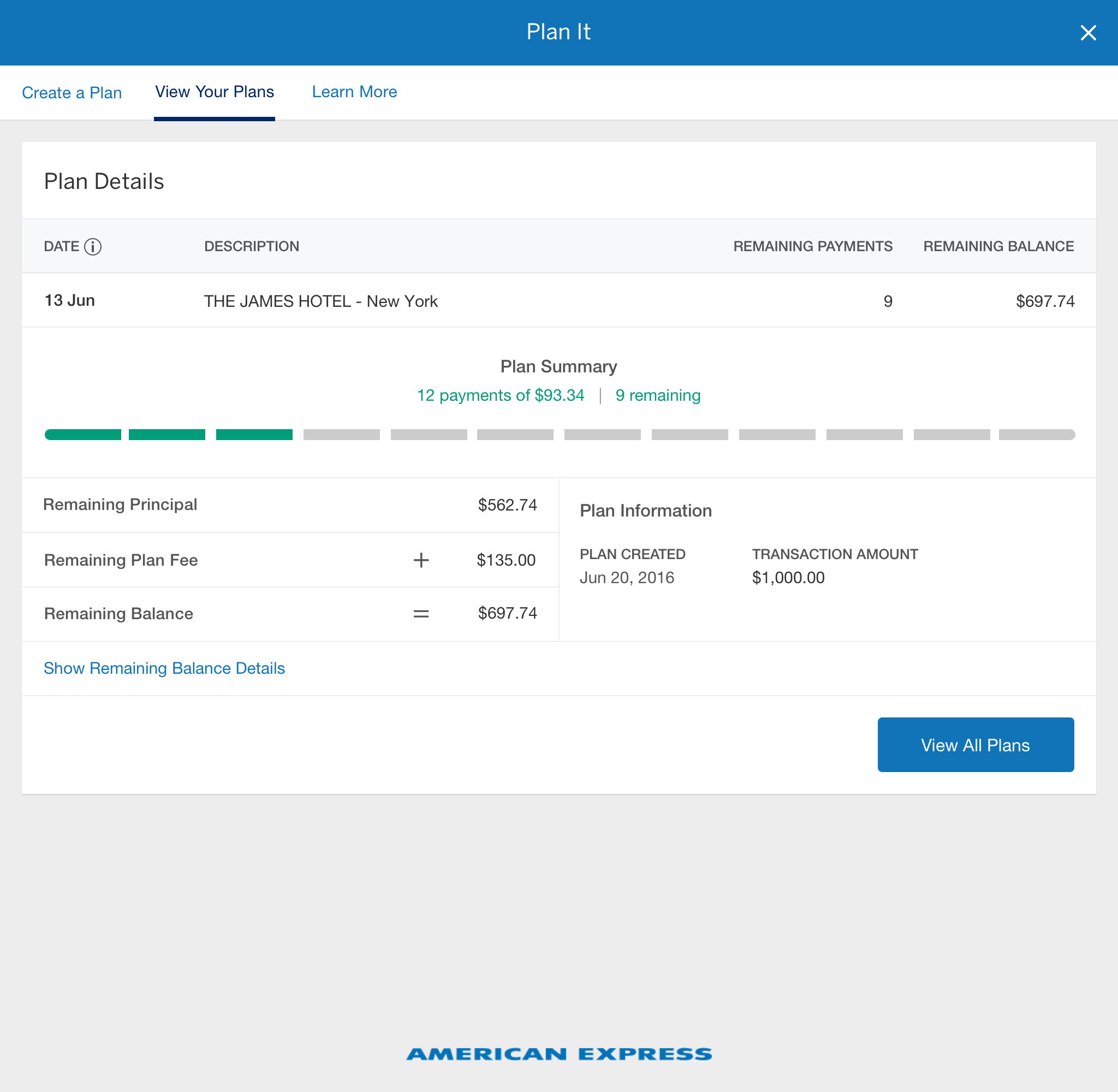1118x1092 pixels.
Task: Click the plus icon beside Remaining Plan Fee
Action: (421, 560)
